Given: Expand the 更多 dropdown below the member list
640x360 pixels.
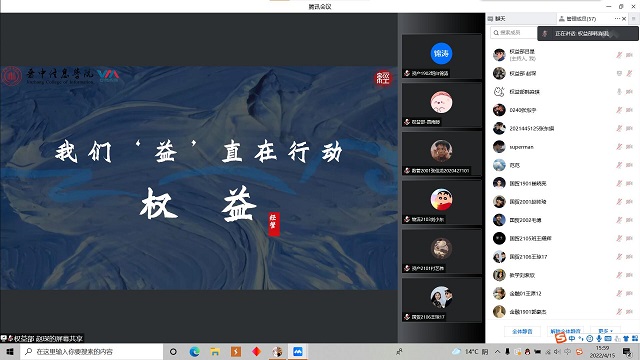Looking at the screenshot, I should (605, 331).
